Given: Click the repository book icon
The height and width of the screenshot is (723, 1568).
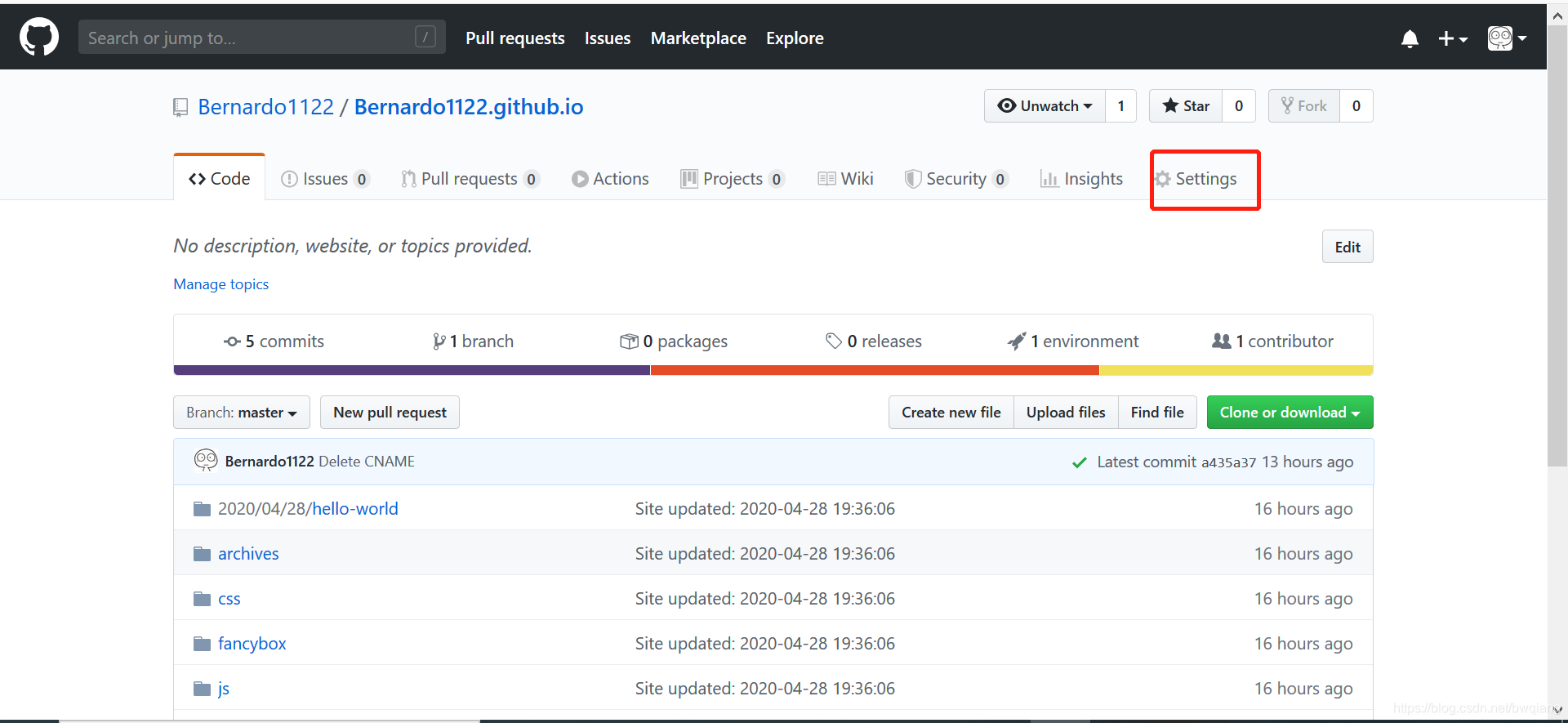Looking at the screenshot, I should pos(180,107).
